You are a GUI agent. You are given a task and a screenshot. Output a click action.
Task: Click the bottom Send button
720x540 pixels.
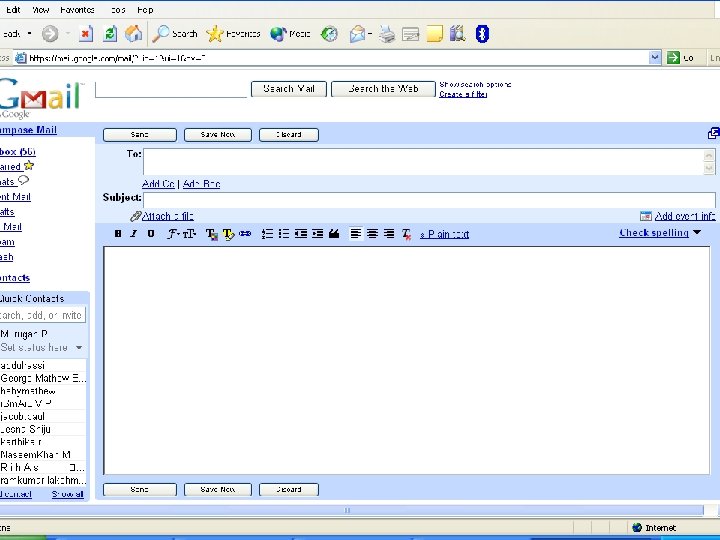pyautogui.click(x=140, y=489)
